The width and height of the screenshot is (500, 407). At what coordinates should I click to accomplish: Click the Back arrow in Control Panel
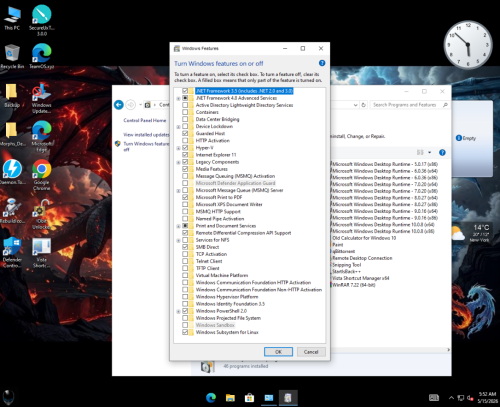pyautogui.click(x=119, y=105)
